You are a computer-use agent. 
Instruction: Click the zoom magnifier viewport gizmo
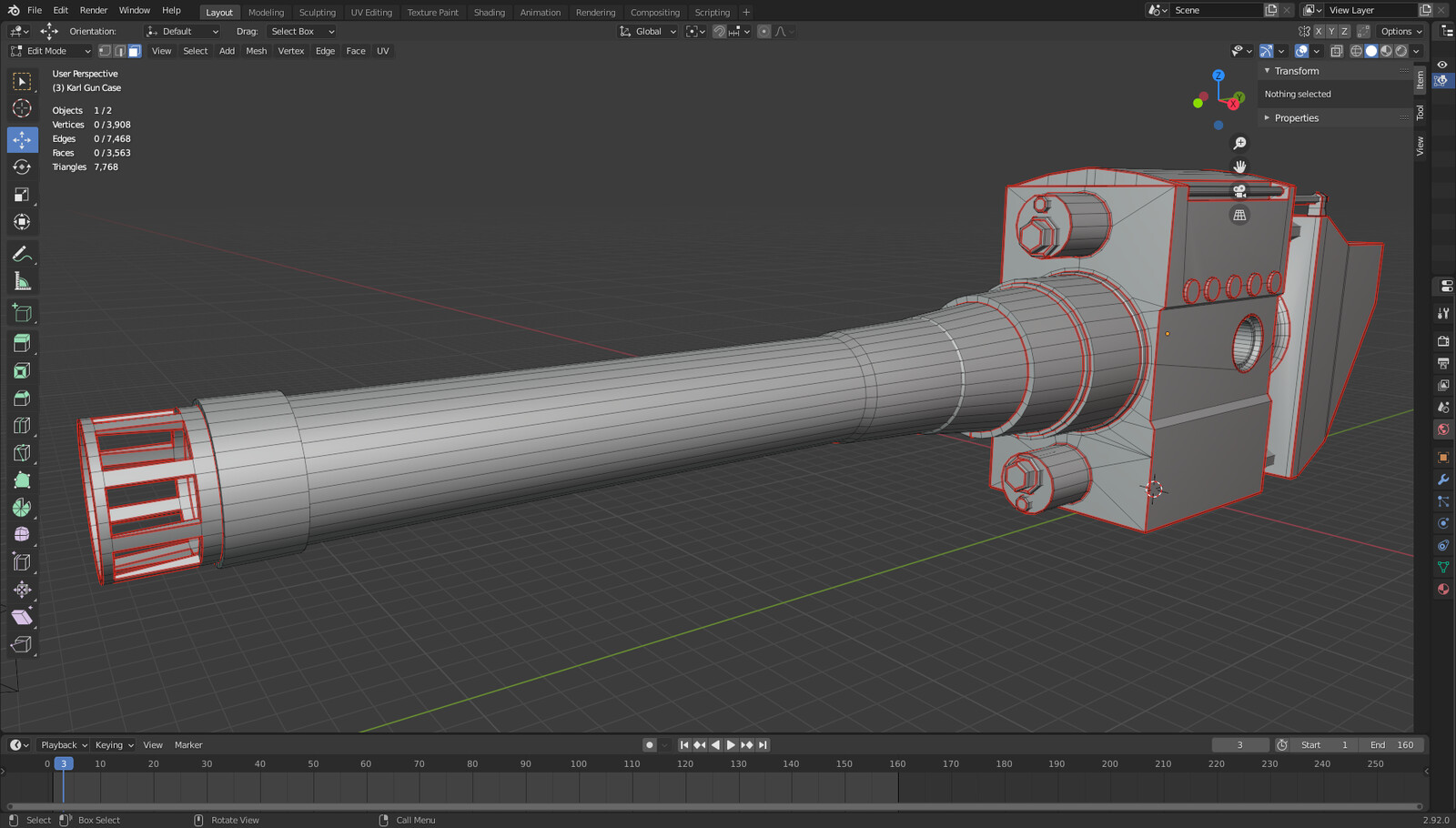pos(1239,144)
